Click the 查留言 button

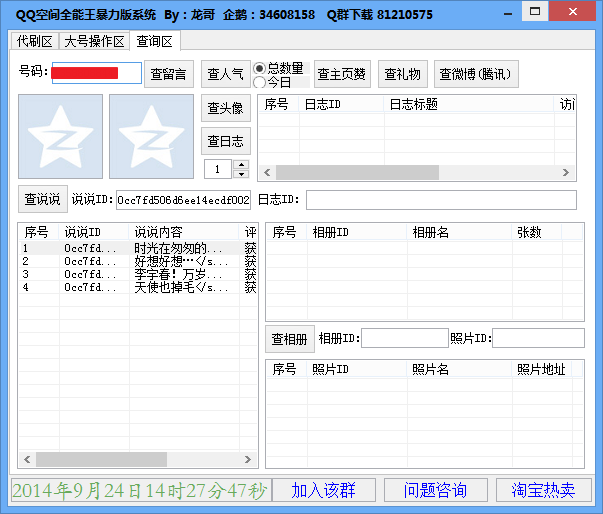tap(168, 74)
